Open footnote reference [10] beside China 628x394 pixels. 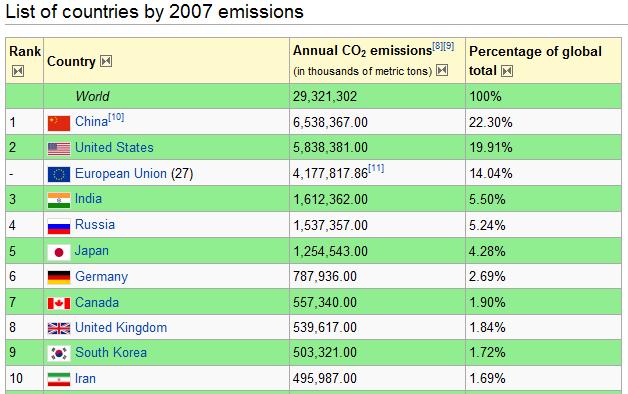pos(116,117)
